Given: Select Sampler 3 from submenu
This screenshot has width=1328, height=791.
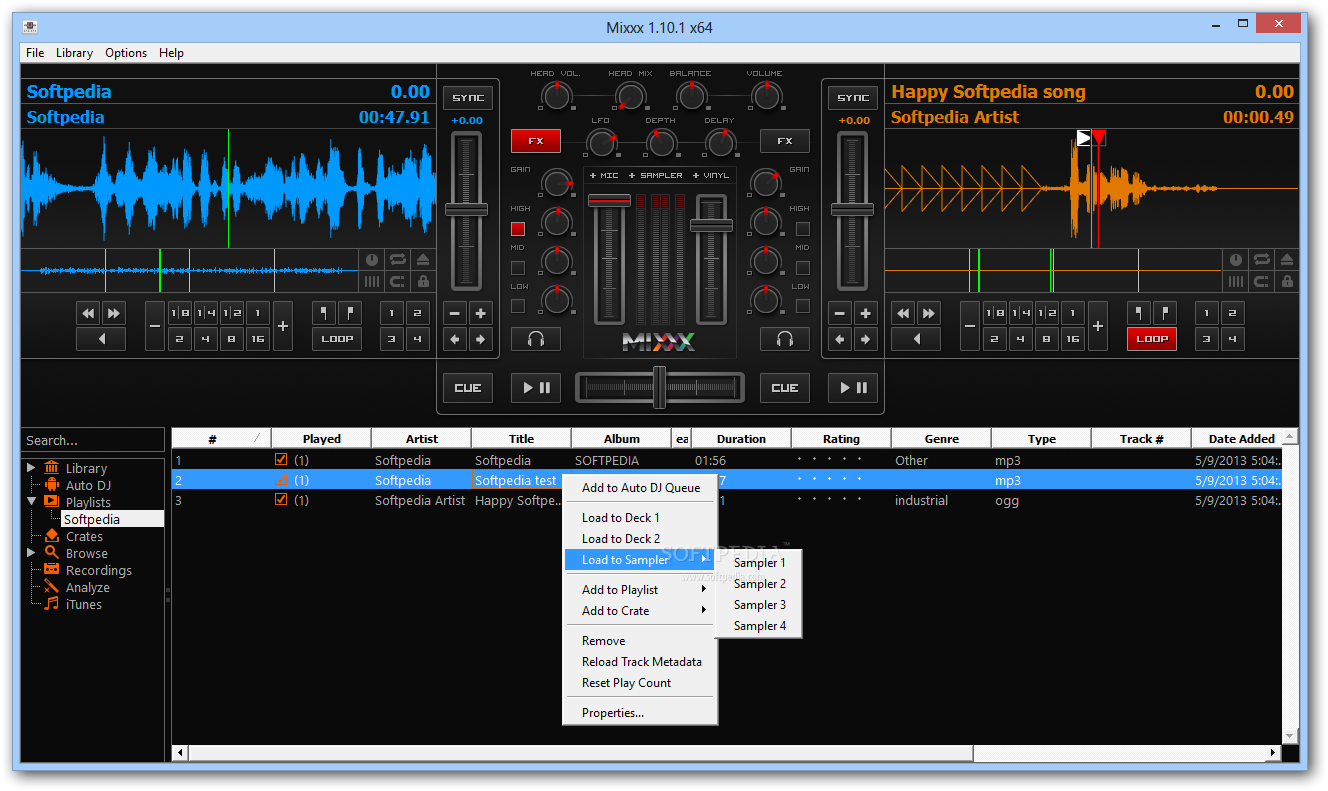Looking at the screenshot, I should 759,605.
